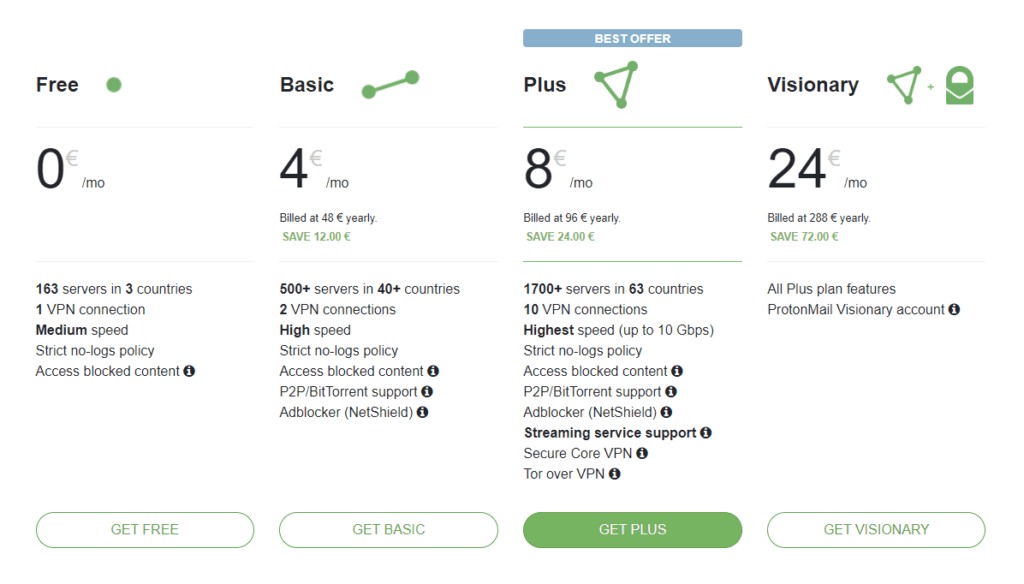Click the Free plan green dot icon
The width and height of the screenshot is (1024, 584).
point(114,85)
